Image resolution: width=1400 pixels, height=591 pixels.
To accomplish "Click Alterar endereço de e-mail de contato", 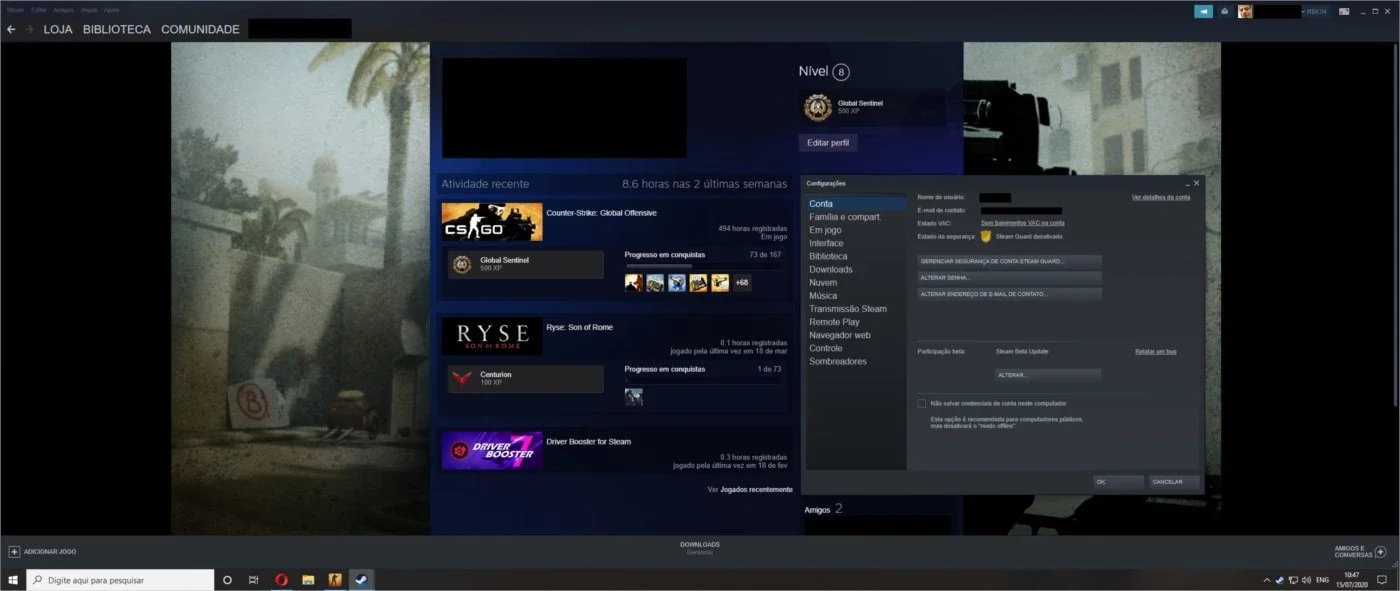I will coord(1009,294).
